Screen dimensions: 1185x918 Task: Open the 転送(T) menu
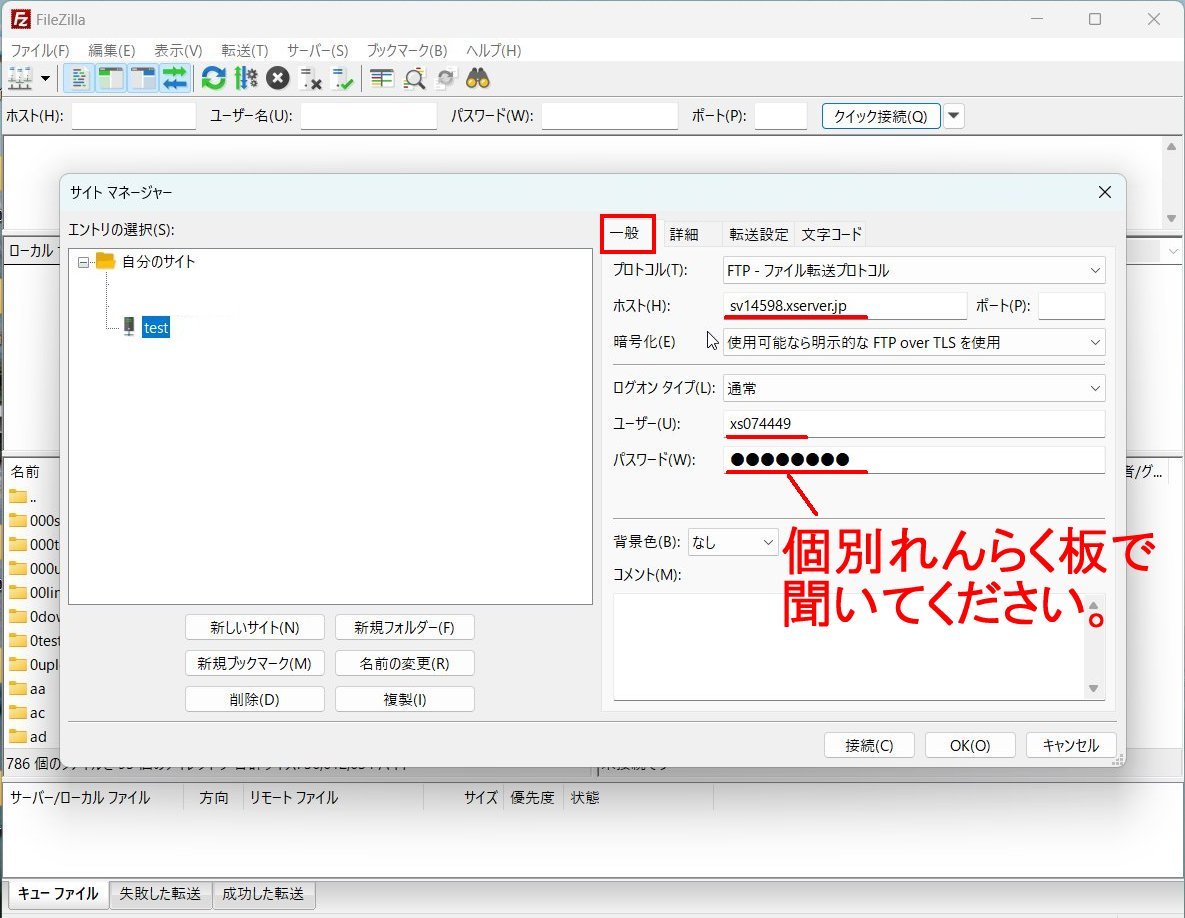(245, 51)
